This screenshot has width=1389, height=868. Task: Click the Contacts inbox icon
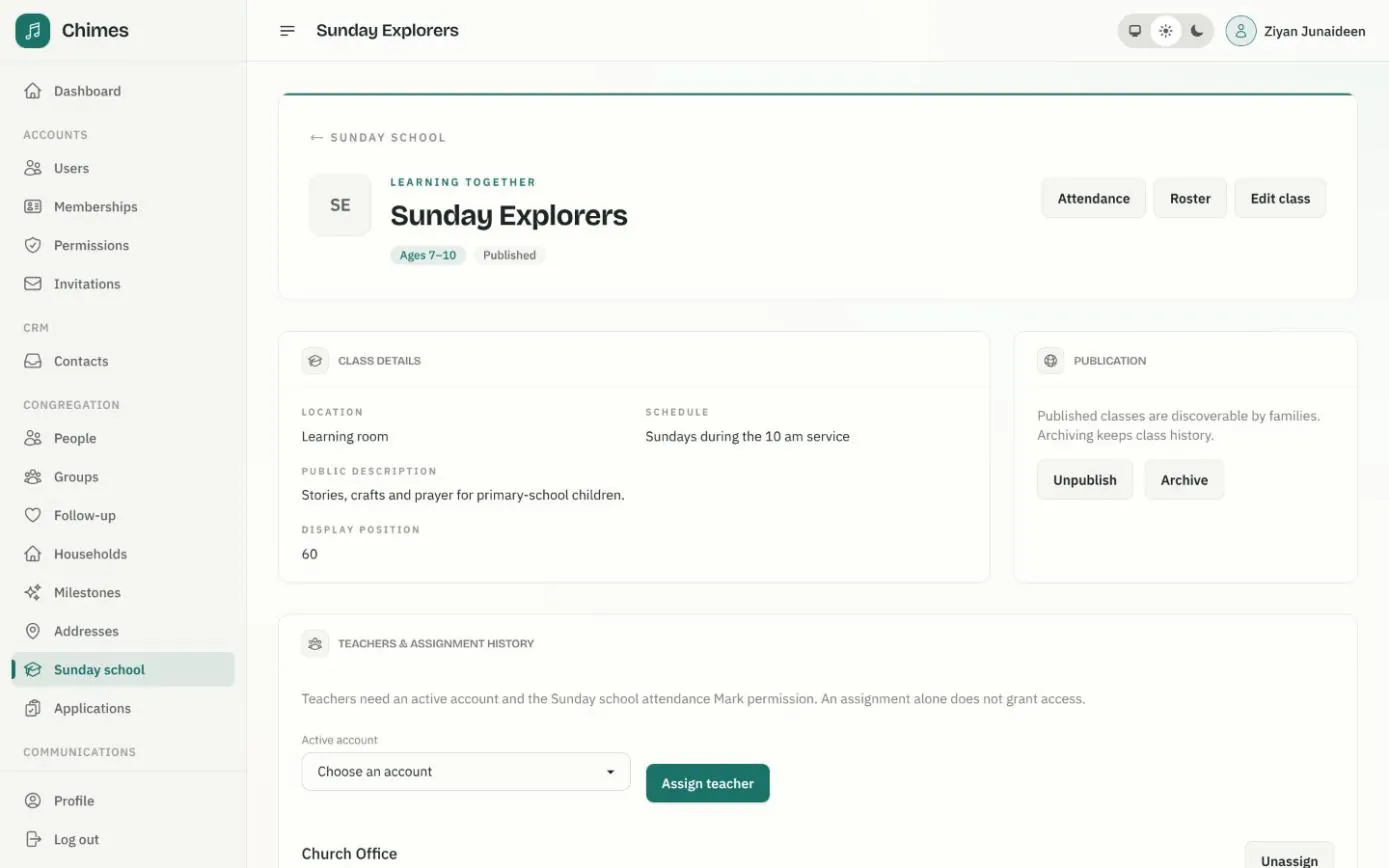[x=33, y=361]
